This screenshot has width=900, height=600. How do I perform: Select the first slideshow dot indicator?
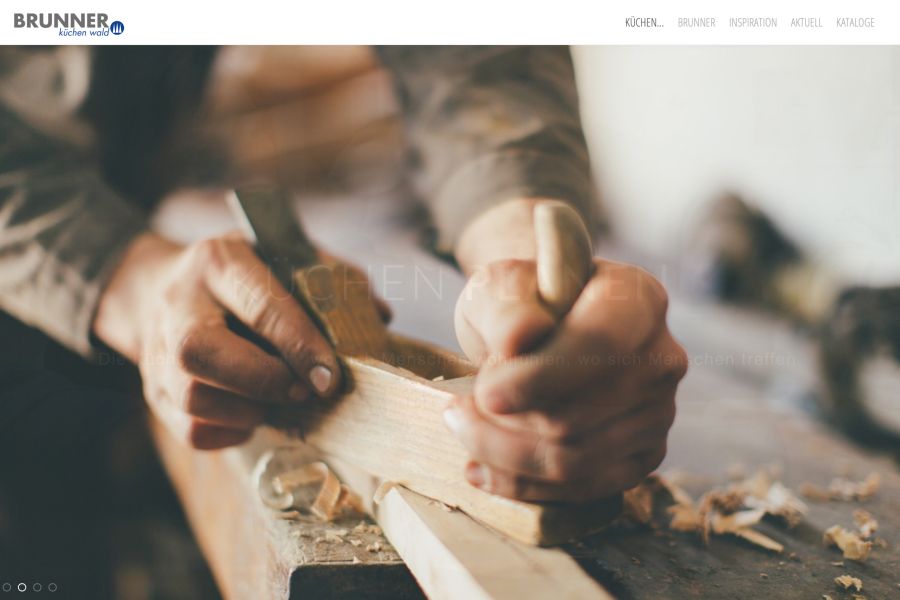tap(7, 587)
